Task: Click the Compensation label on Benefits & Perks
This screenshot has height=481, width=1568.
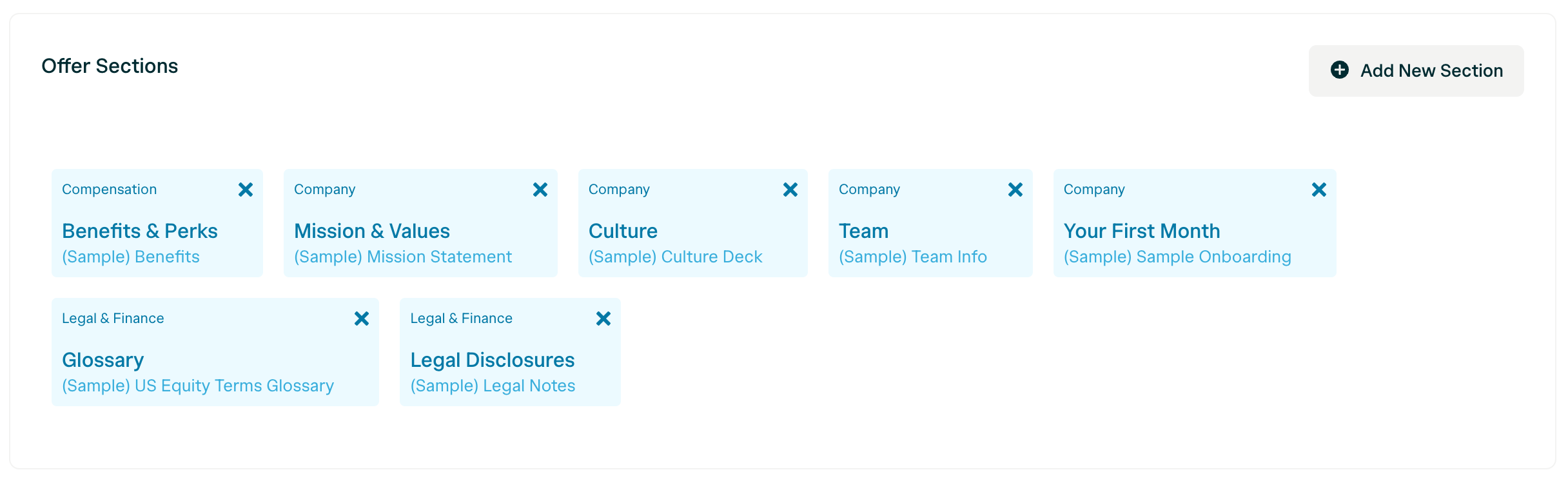Action: pyautogui.click(x=108, y=190)
